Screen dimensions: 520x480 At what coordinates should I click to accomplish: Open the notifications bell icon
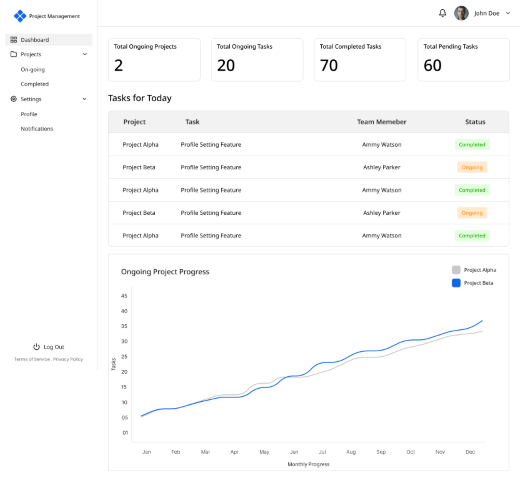pos(442,13)
